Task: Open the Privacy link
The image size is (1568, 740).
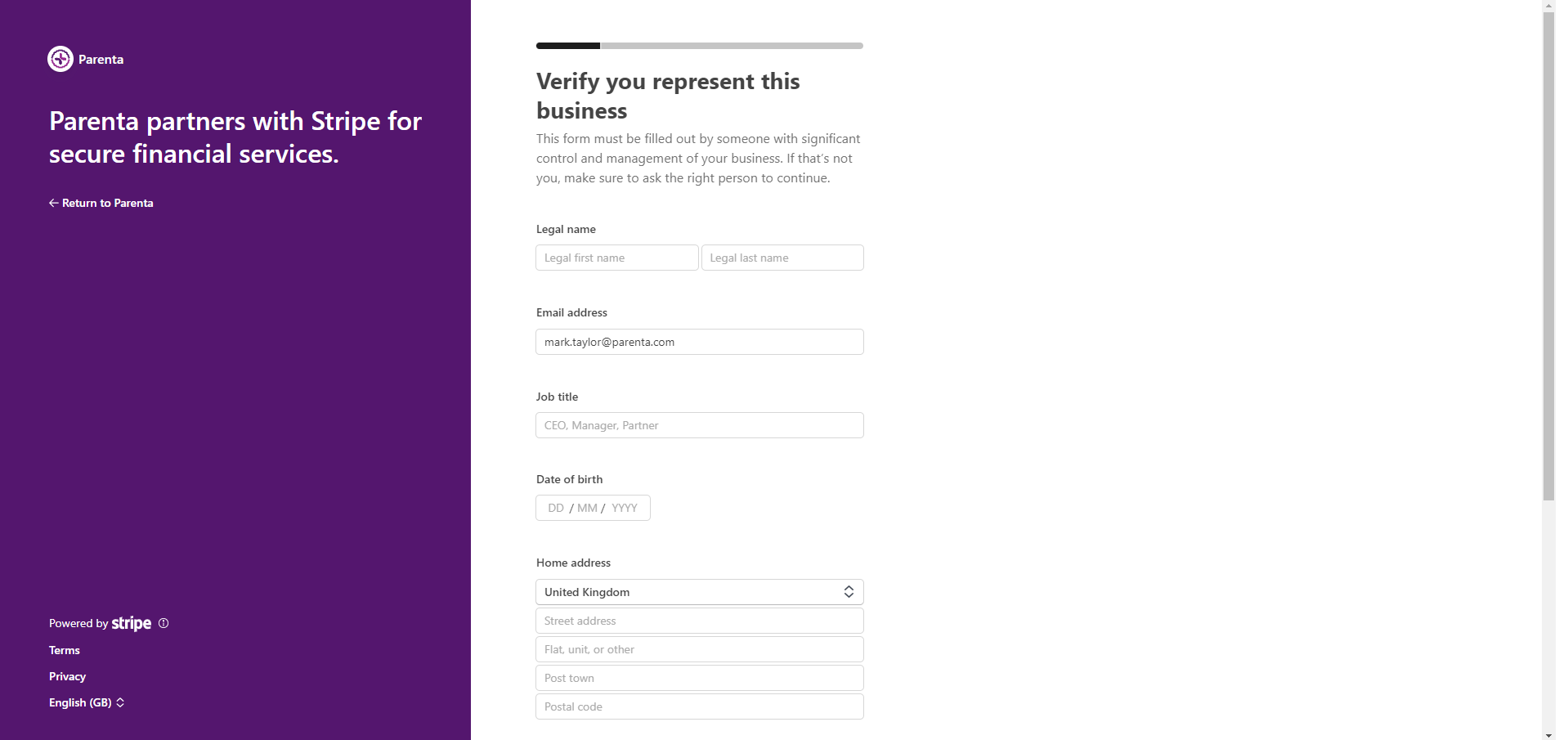Action: click(67, 676)
